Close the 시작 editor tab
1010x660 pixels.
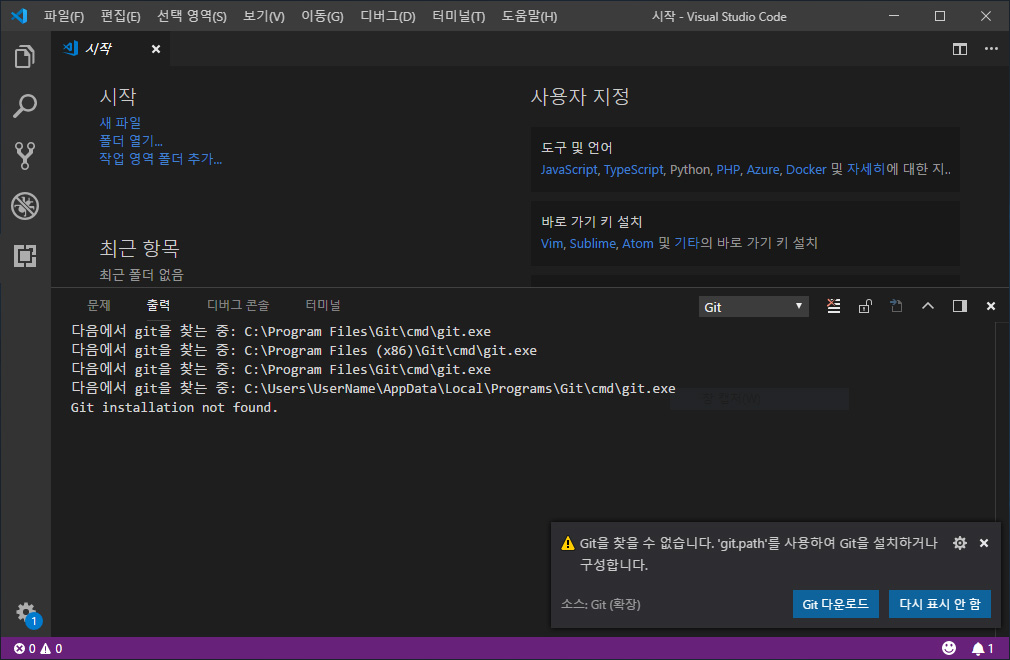[x=156, y=49]
